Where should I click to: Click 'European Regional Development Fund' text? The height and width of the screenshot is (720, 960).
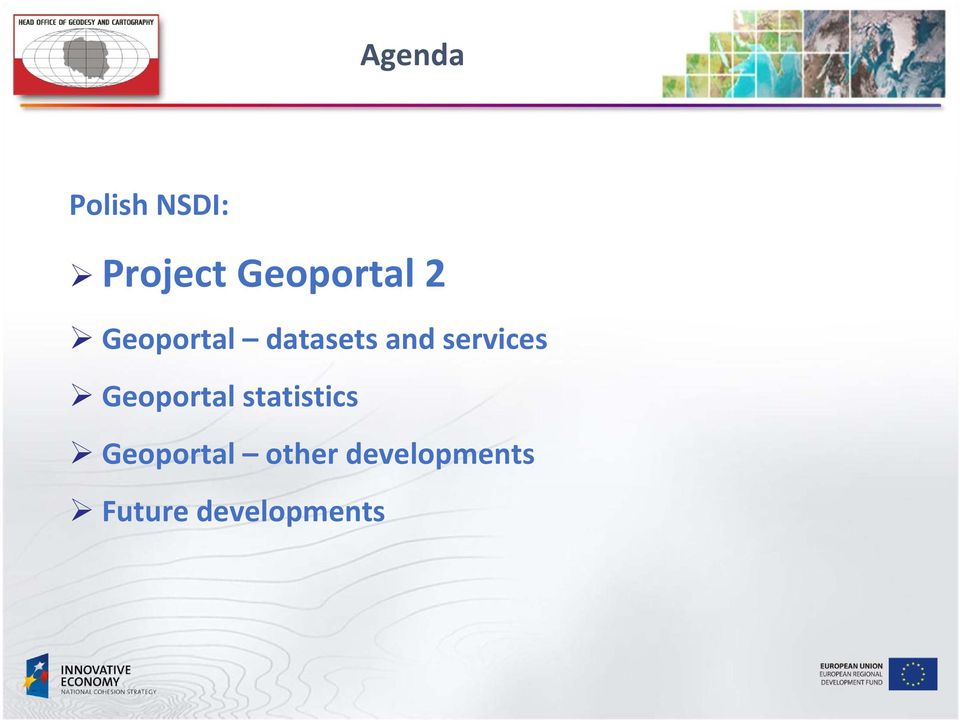[851, 678]
